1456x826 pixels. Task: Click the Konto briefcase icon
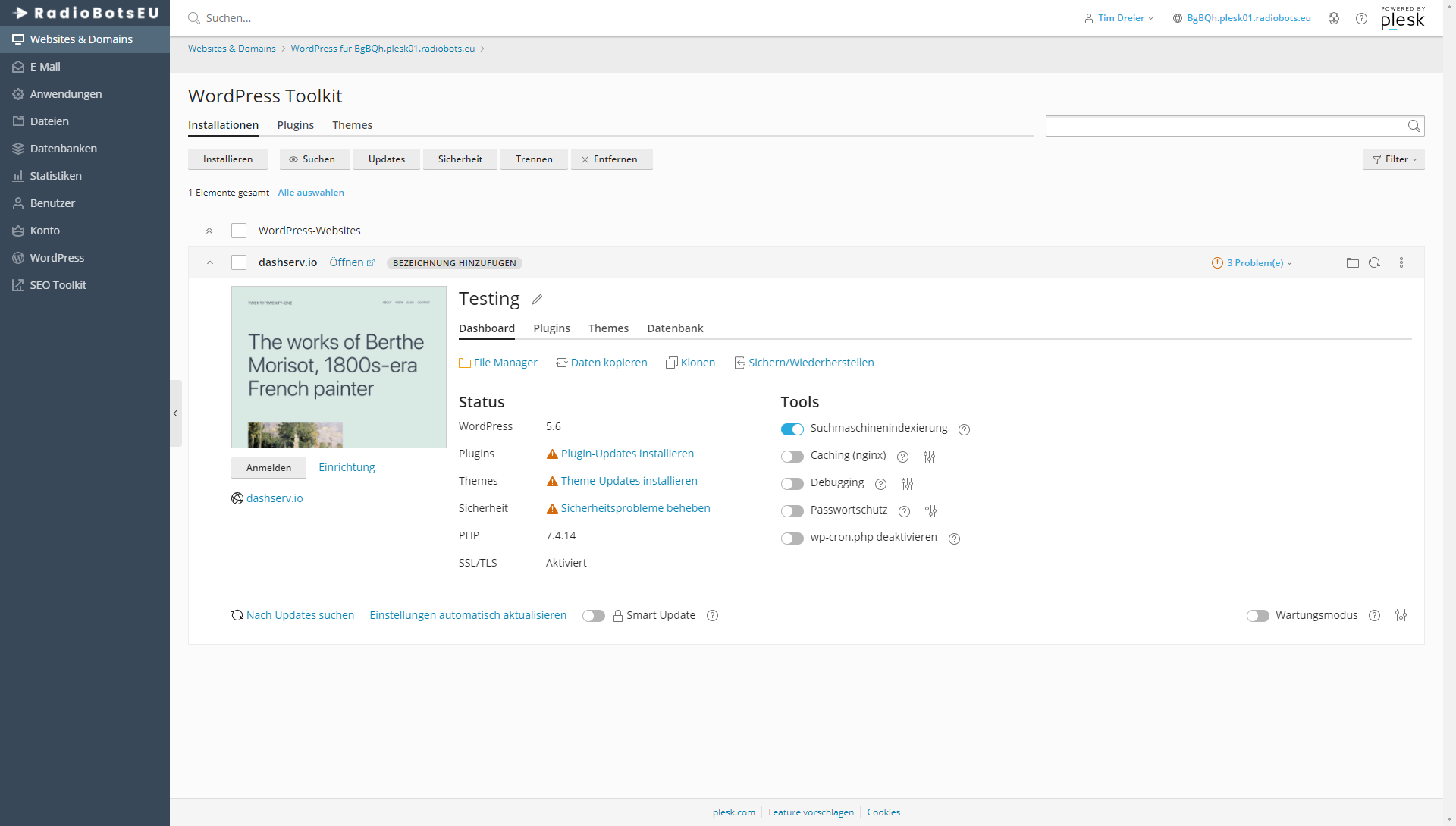(18, 231)
